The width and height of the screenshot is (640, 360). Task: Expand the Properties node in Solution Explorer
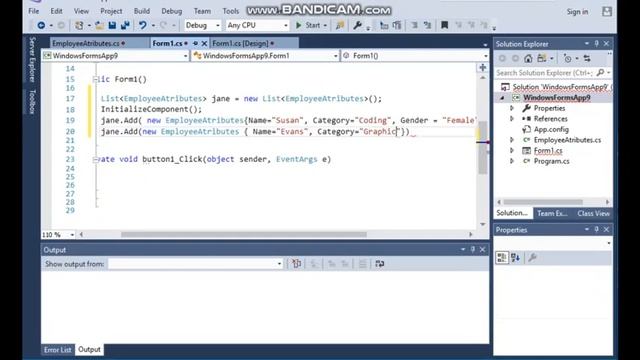(x=512, y=108)
